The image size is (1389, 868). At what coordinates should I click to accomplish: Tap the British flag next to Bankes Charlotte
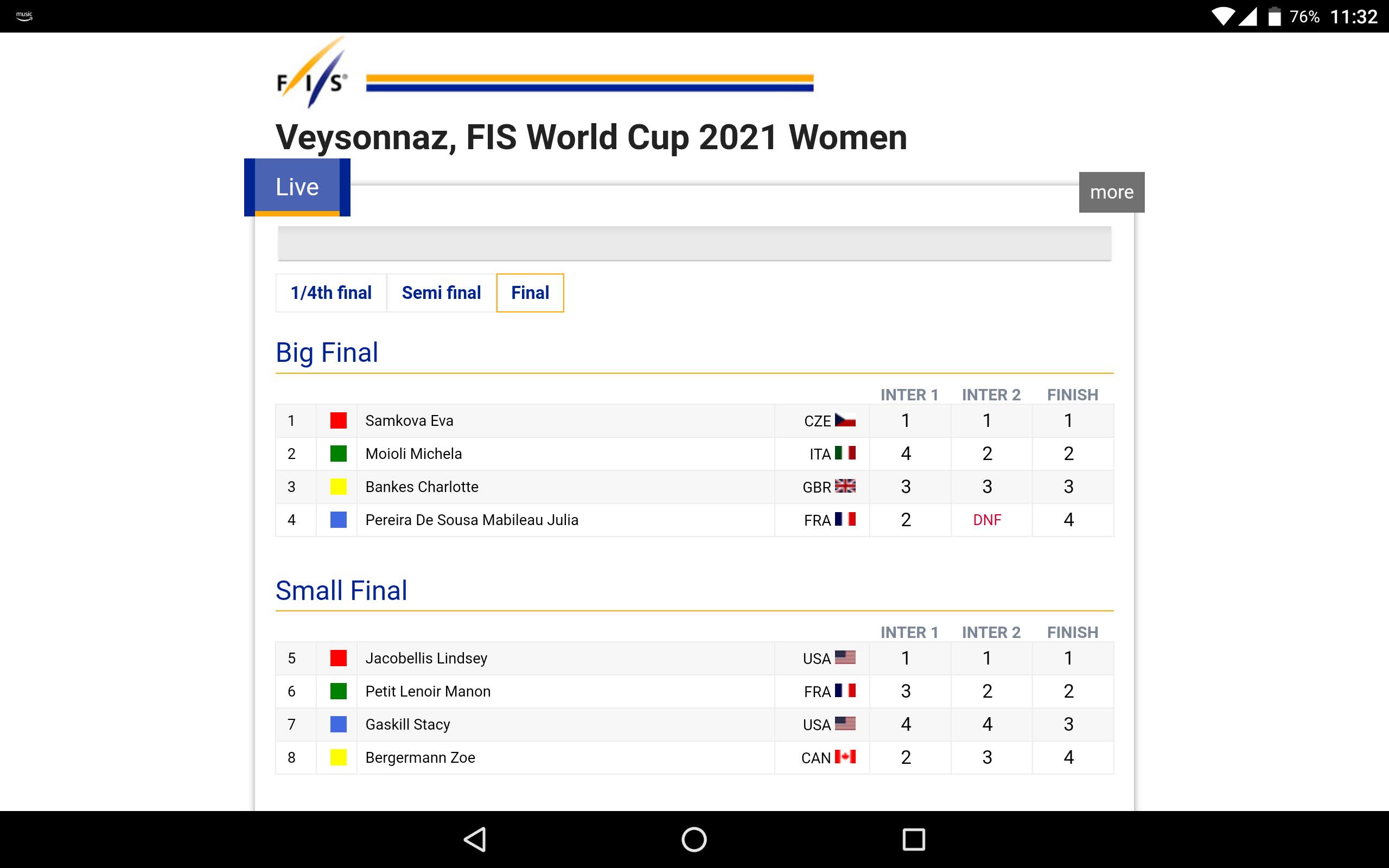click(x=845, y=486)
